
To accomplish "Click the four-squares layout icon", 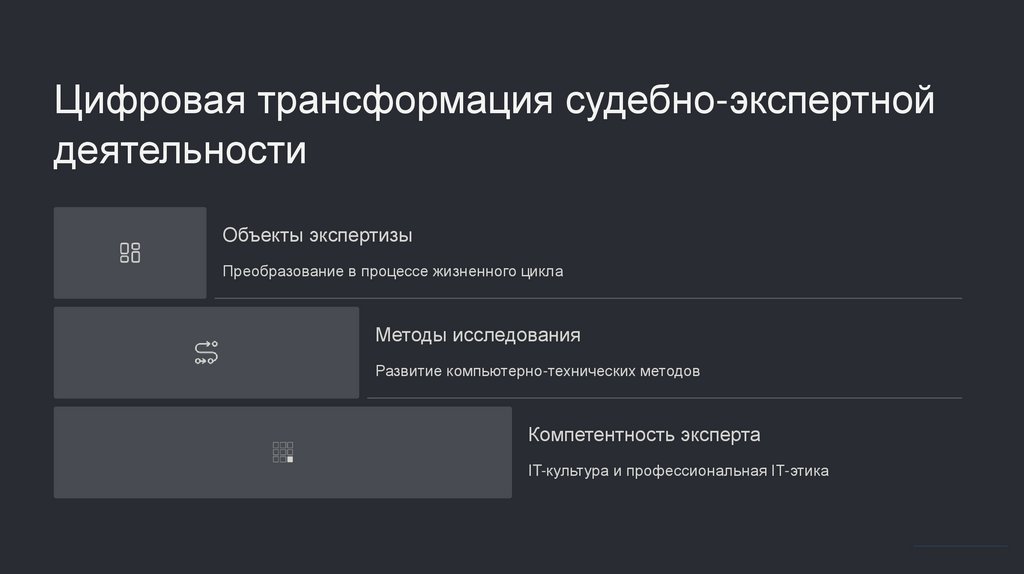I will 130,253.
